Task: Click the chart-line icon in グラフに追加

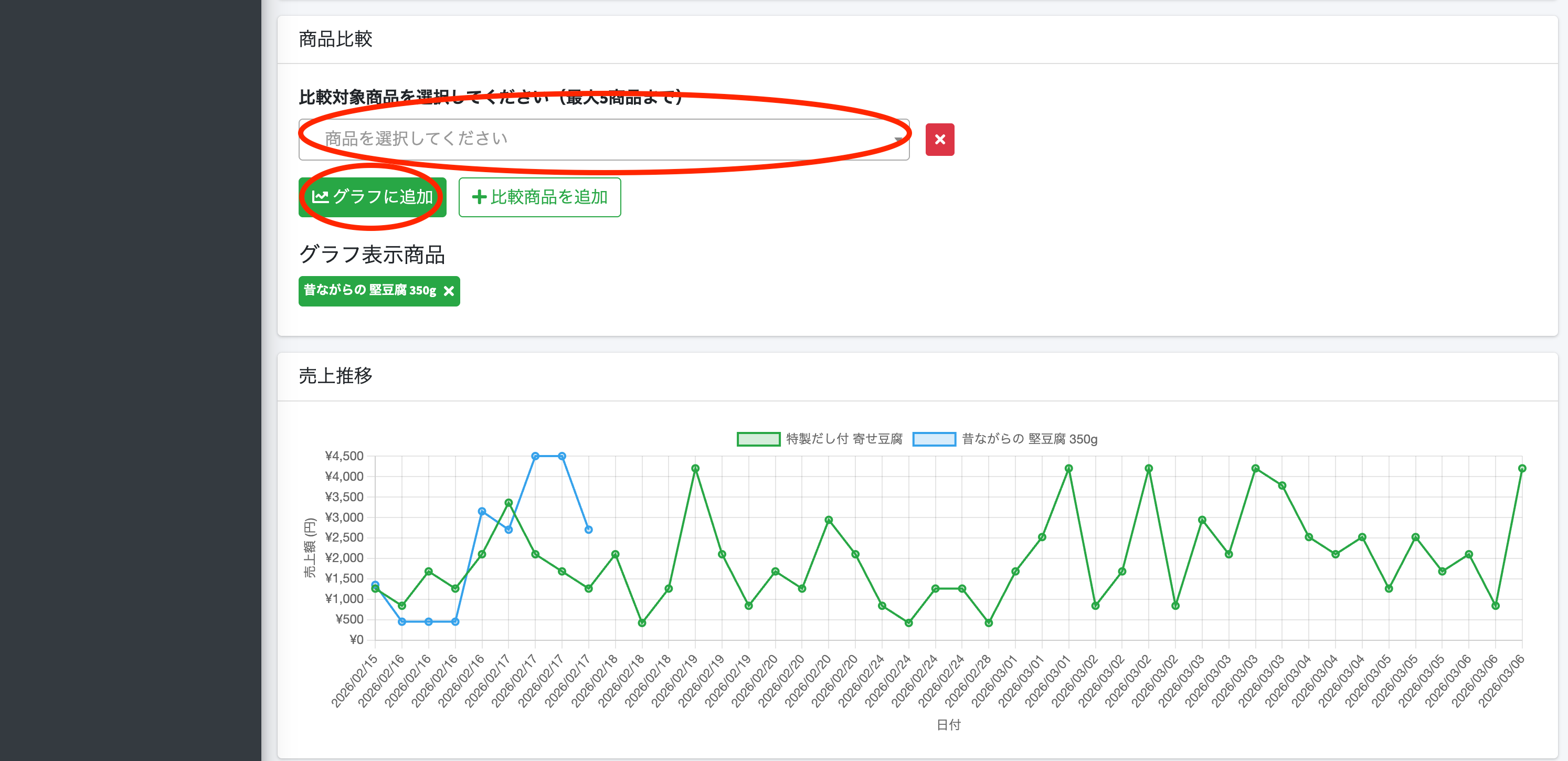Action: click(320, 197)
